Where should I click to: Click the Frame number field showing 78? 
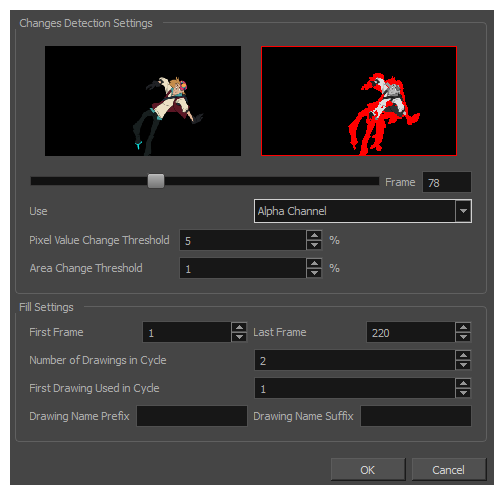[x=447, y=182]
